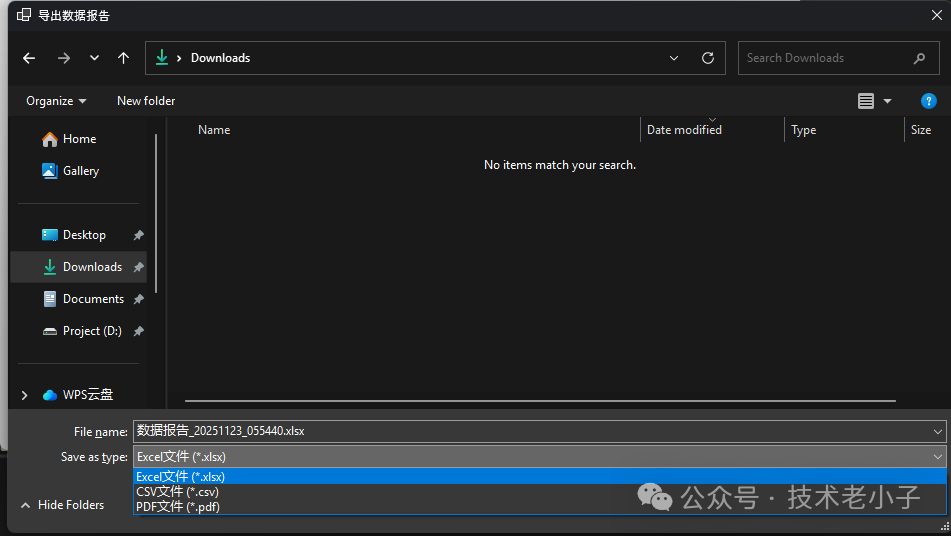Image resolution: width=951 pixels, height=536 pixels.
Task: Open the Help question mark icon
Action: coord(928,101)
